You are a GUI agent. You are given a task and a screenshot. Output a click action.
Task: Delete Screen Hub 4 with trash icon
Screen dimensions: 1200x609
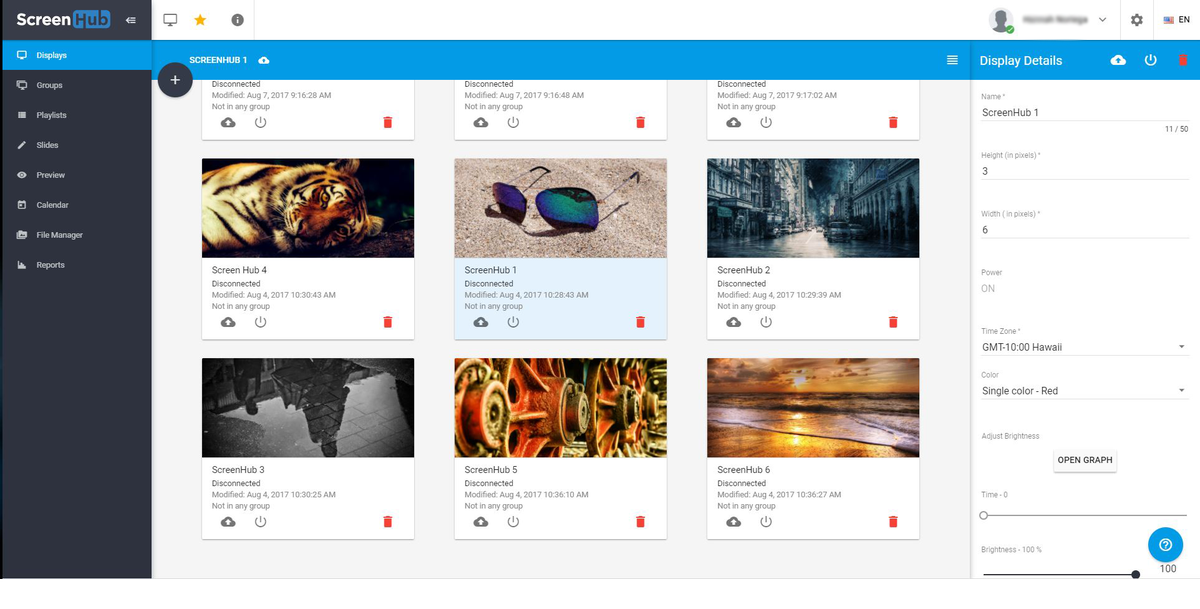coord(388,322)
